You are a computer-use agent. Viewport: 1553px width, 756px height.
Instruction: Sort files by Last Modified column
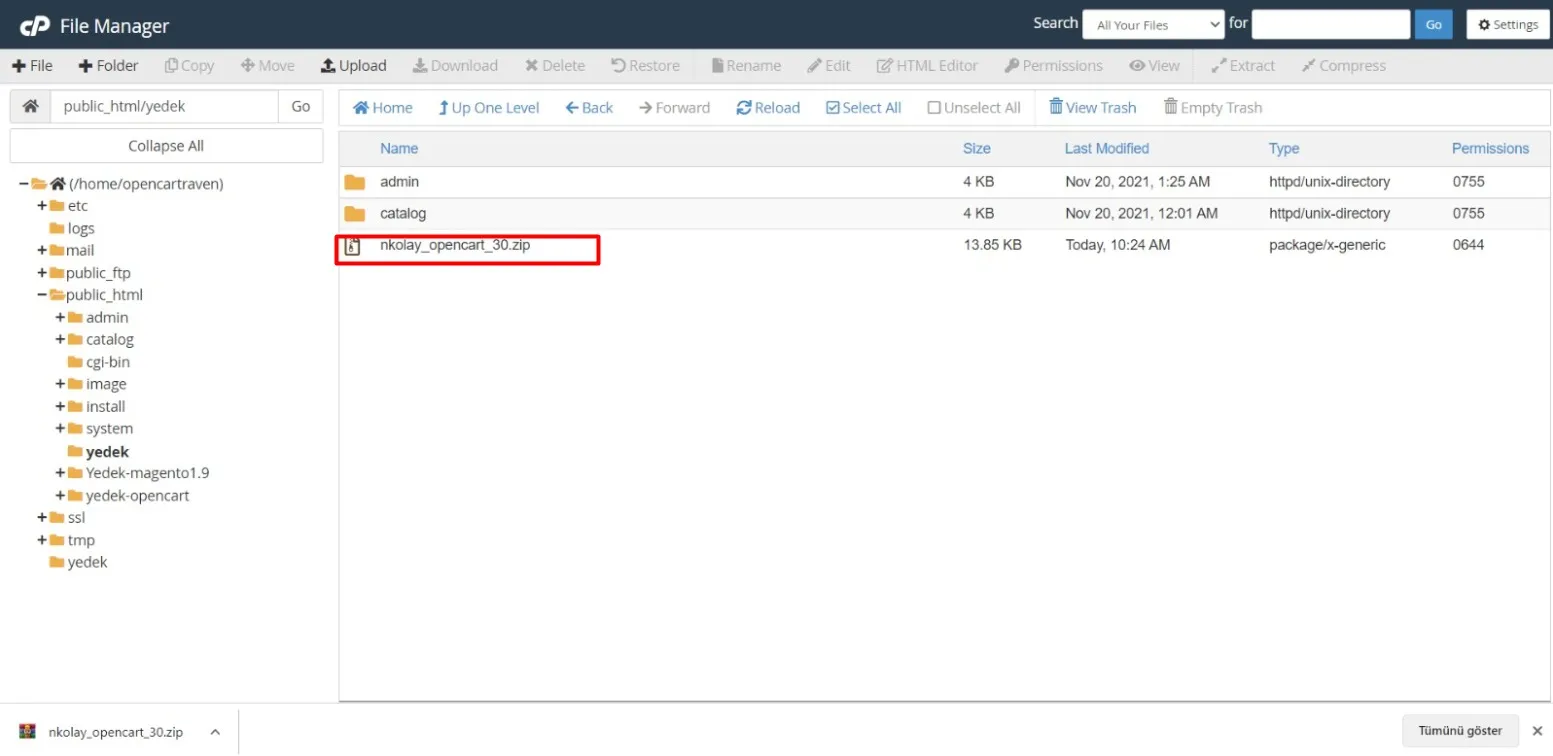(x=1106, y=148)
